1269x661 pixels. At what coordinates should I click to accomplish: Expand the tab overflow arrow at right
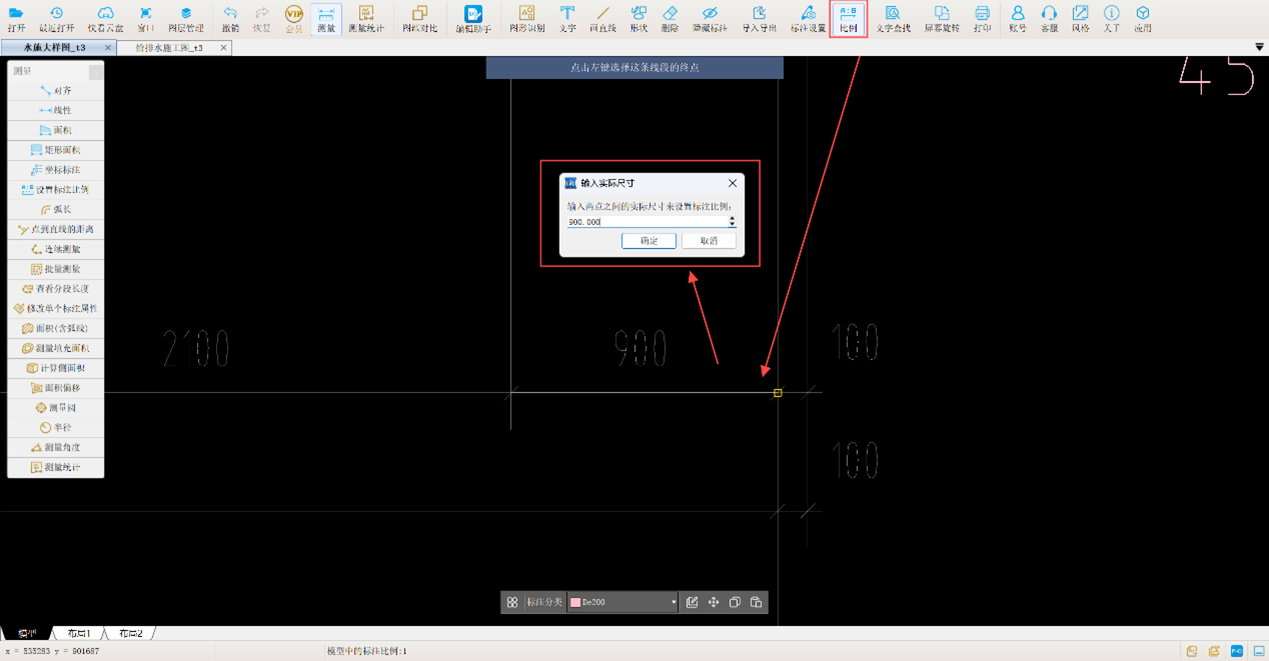[x=1258, y=47]
